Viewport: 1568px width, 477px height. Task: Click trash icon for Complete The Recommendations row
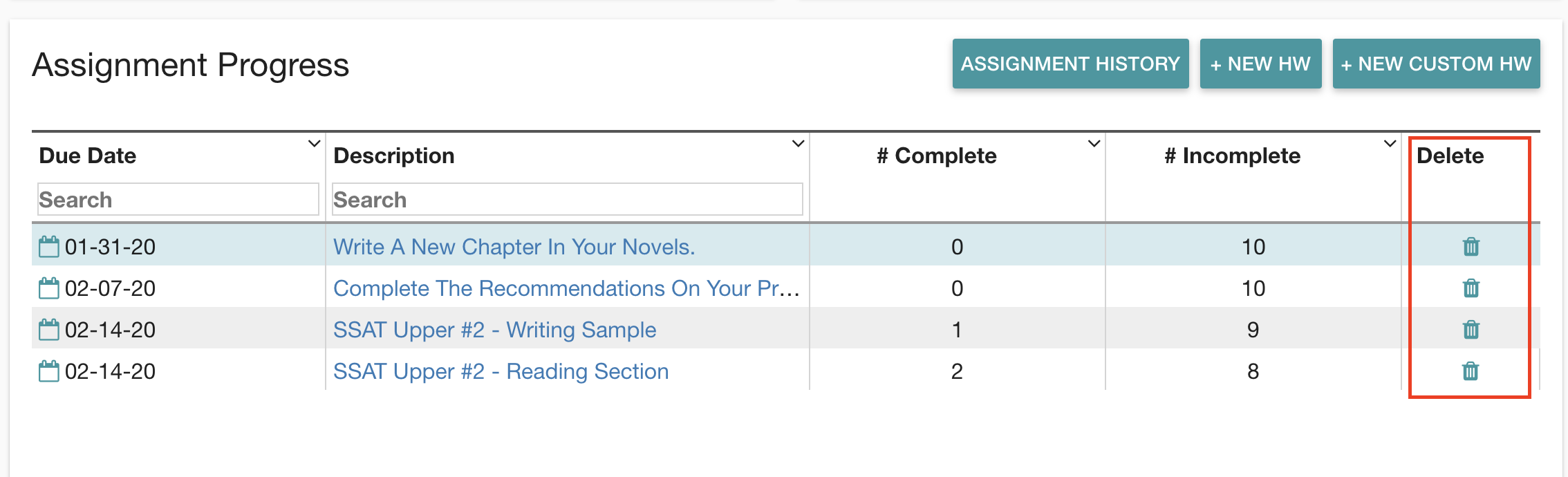point(1471,288)
